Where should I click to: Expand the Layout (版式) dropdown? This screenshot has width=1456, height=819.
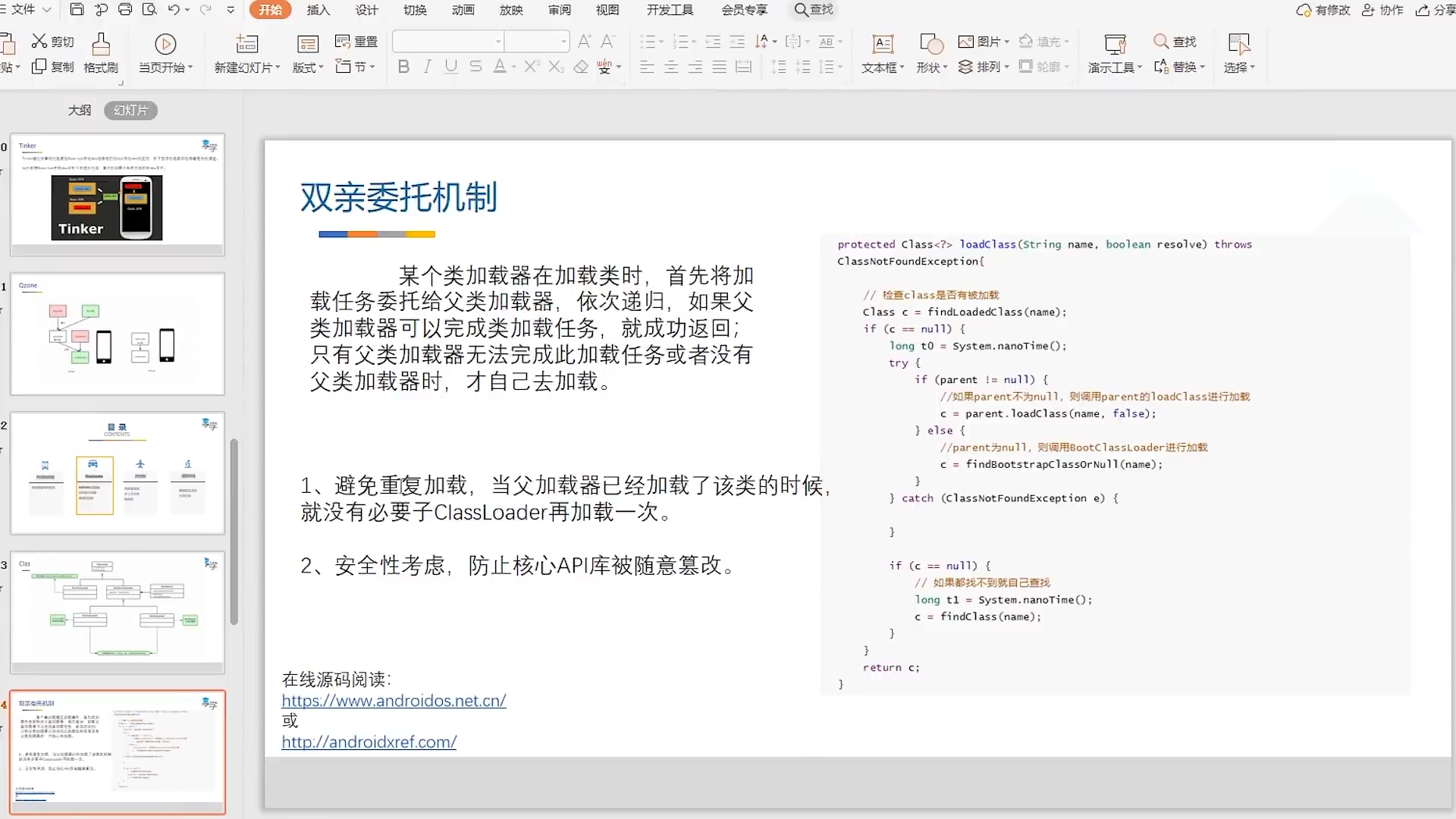pyautogui.click(x=321, y=67)
